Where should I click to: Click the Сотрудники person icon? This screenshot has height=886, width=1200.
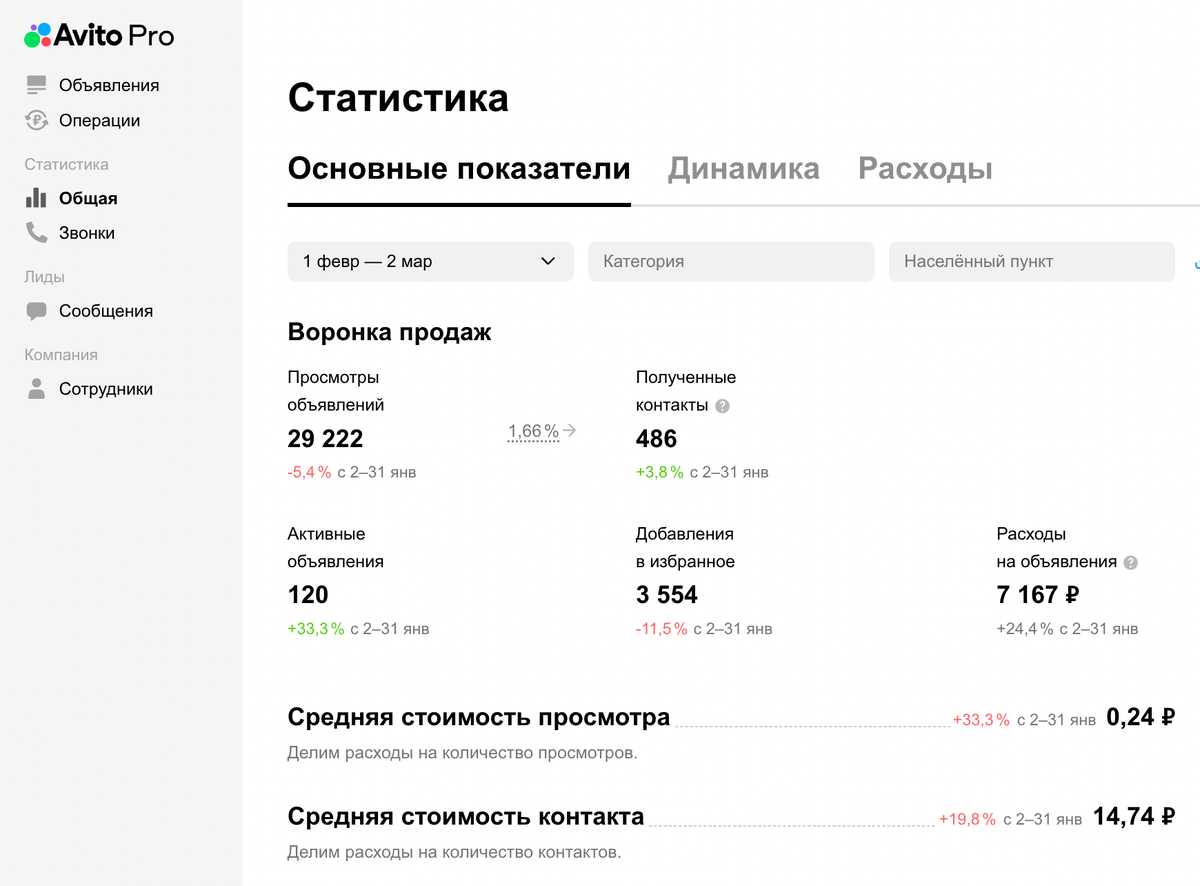[37, 389]
